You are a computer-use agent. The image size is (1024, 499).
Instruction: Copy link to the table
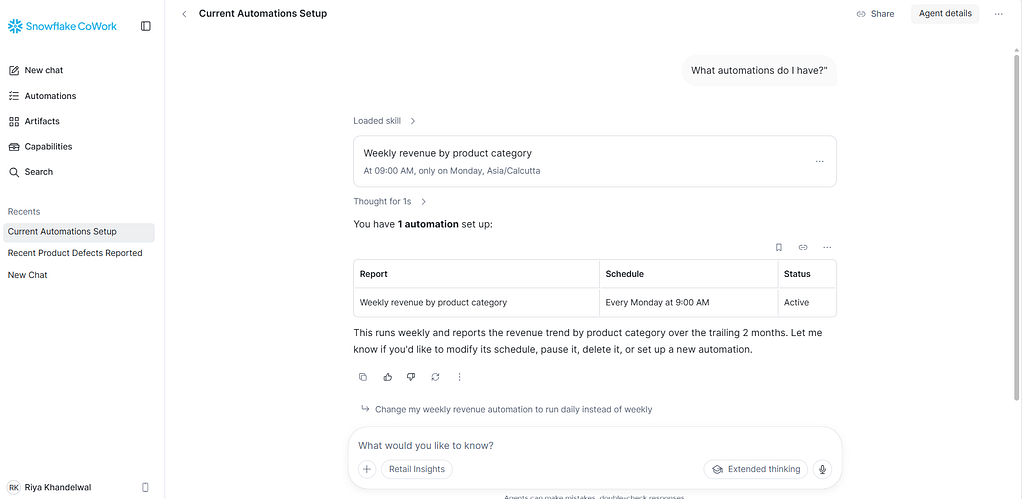tap(803, 248)
